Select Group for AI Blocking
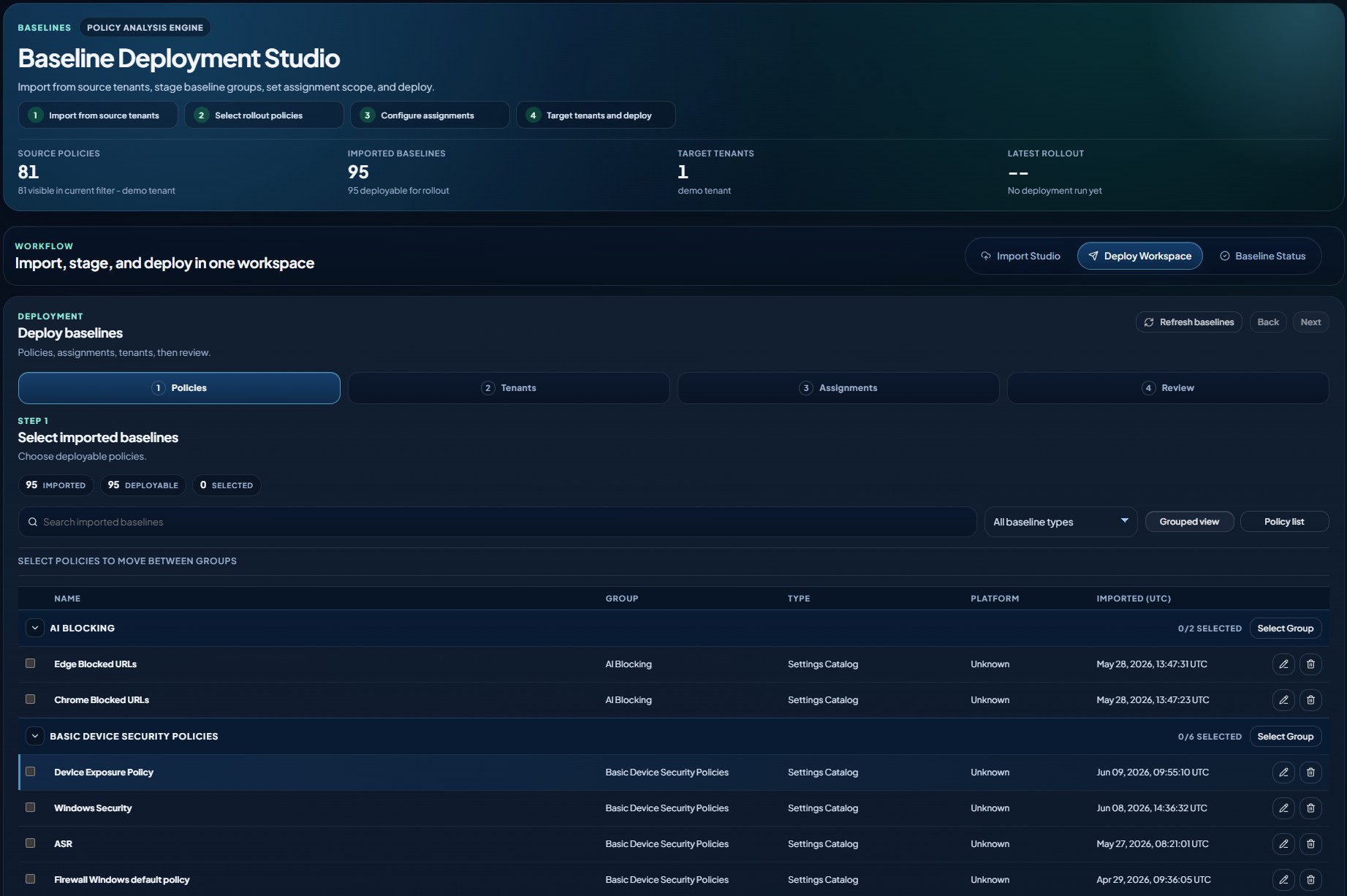 1285,629
